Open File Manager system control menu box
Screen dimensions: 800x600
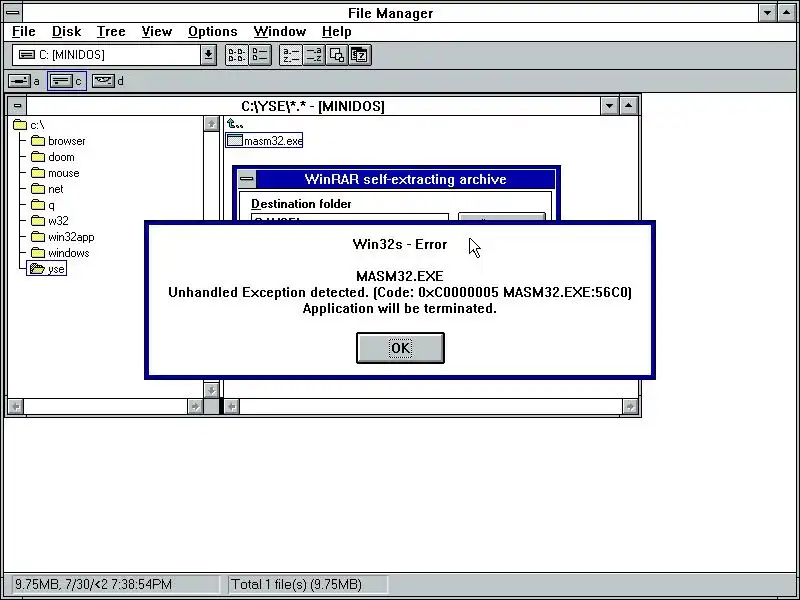(12, 13)
